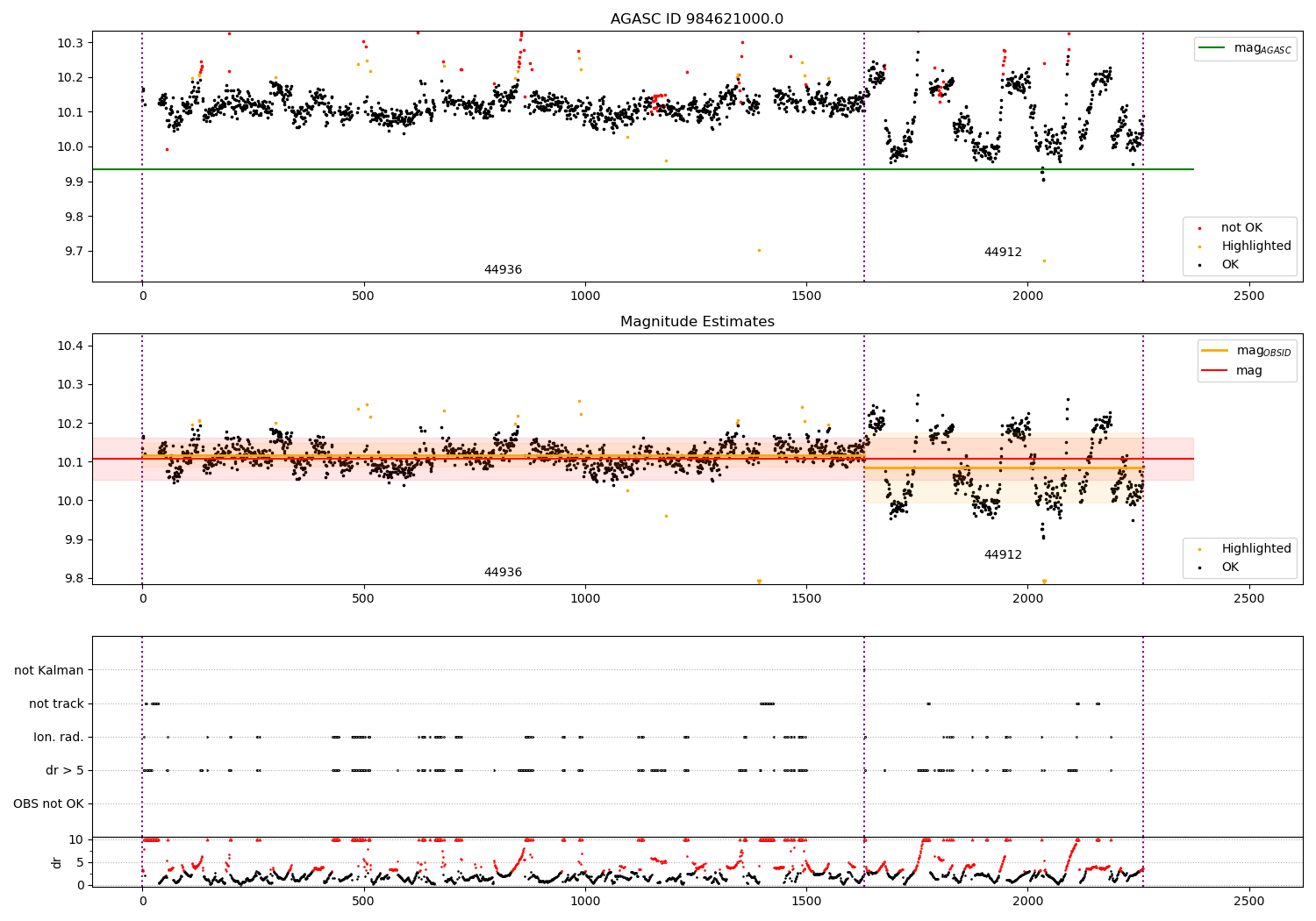Click the "not Kalman" row label

click(x=49, y=671)
